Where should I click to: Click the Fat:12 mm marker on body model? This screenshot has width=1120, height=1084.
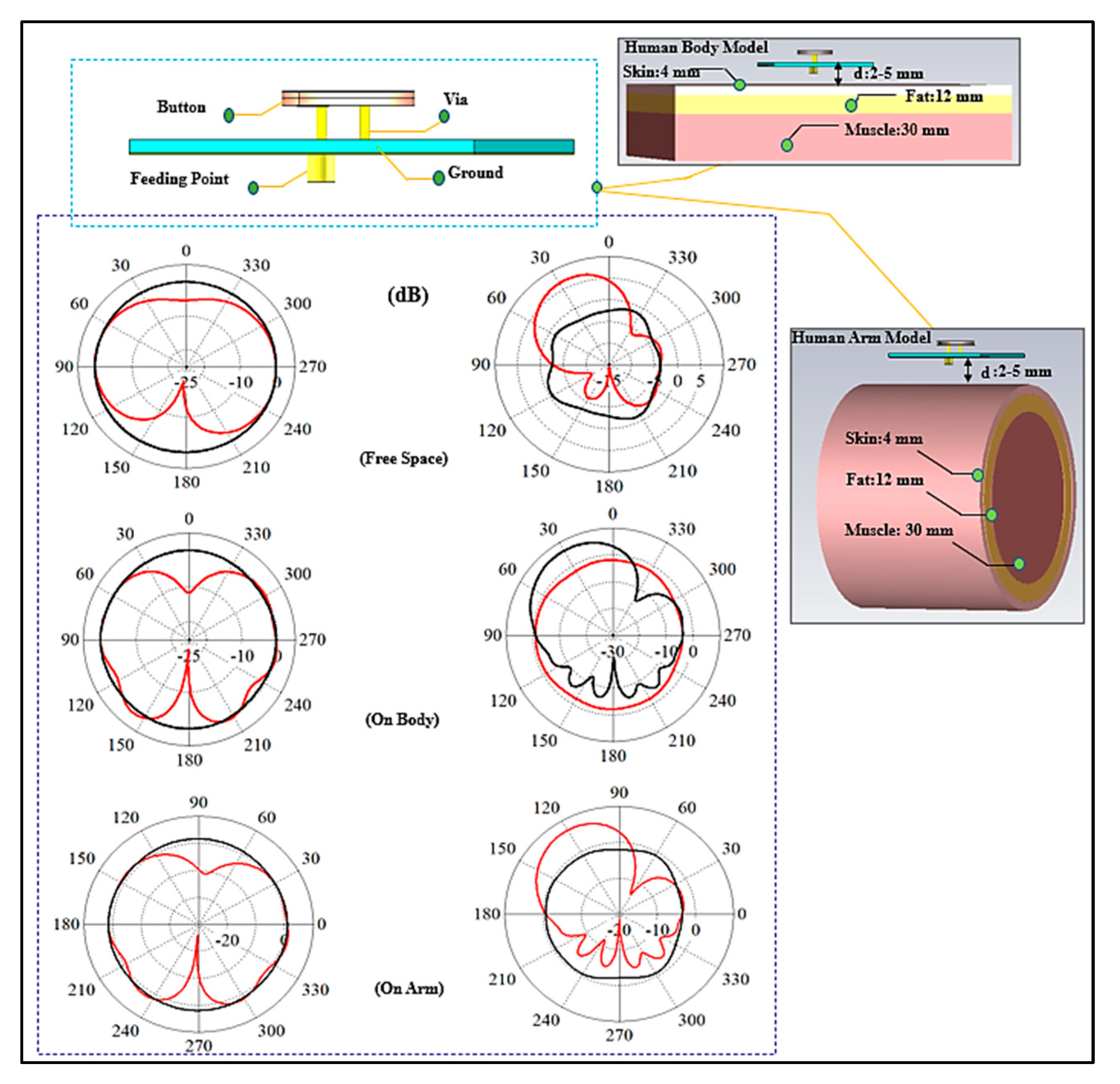(x=851, y=105)
